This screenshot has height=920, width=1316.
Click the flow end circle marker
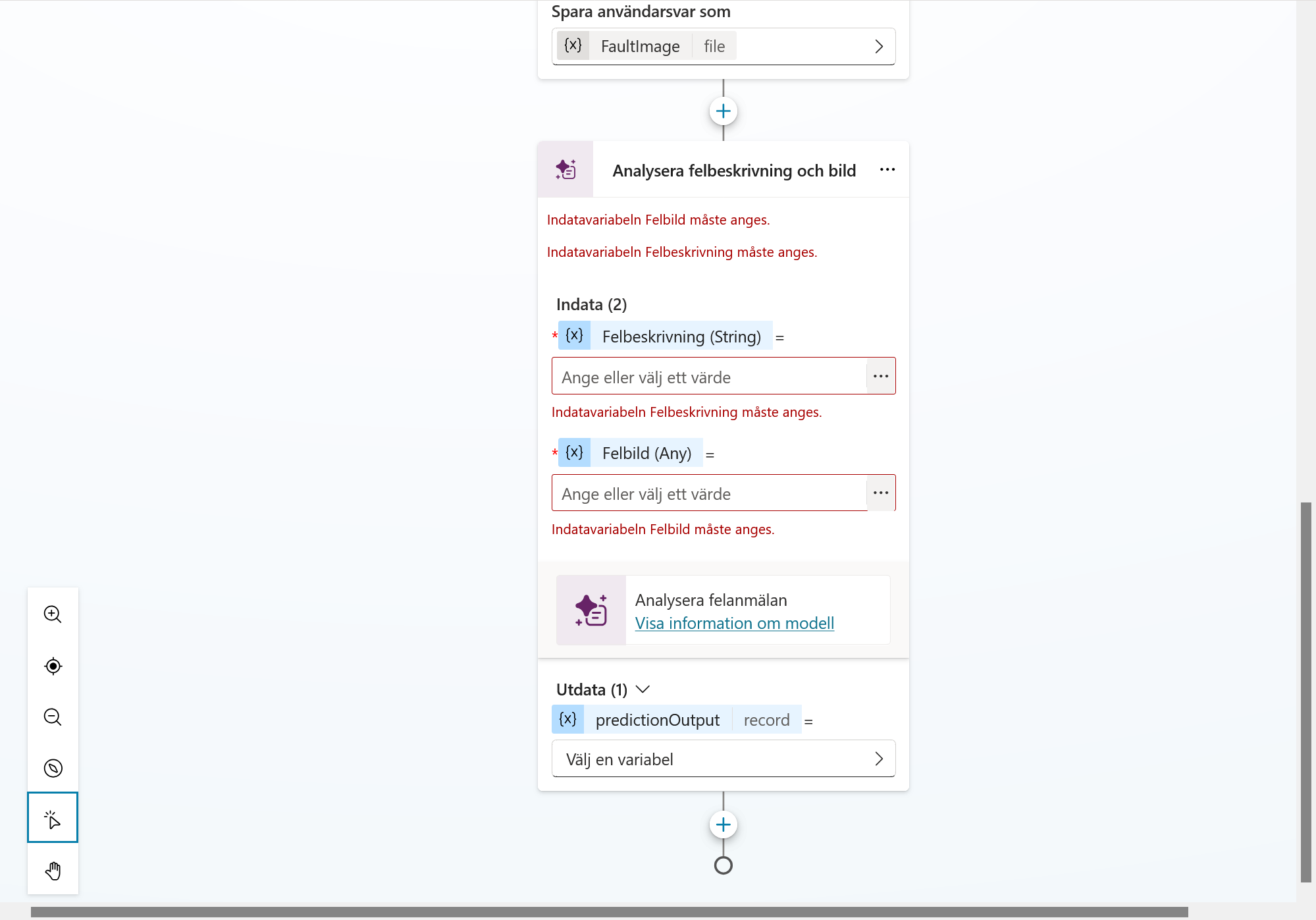723,865
